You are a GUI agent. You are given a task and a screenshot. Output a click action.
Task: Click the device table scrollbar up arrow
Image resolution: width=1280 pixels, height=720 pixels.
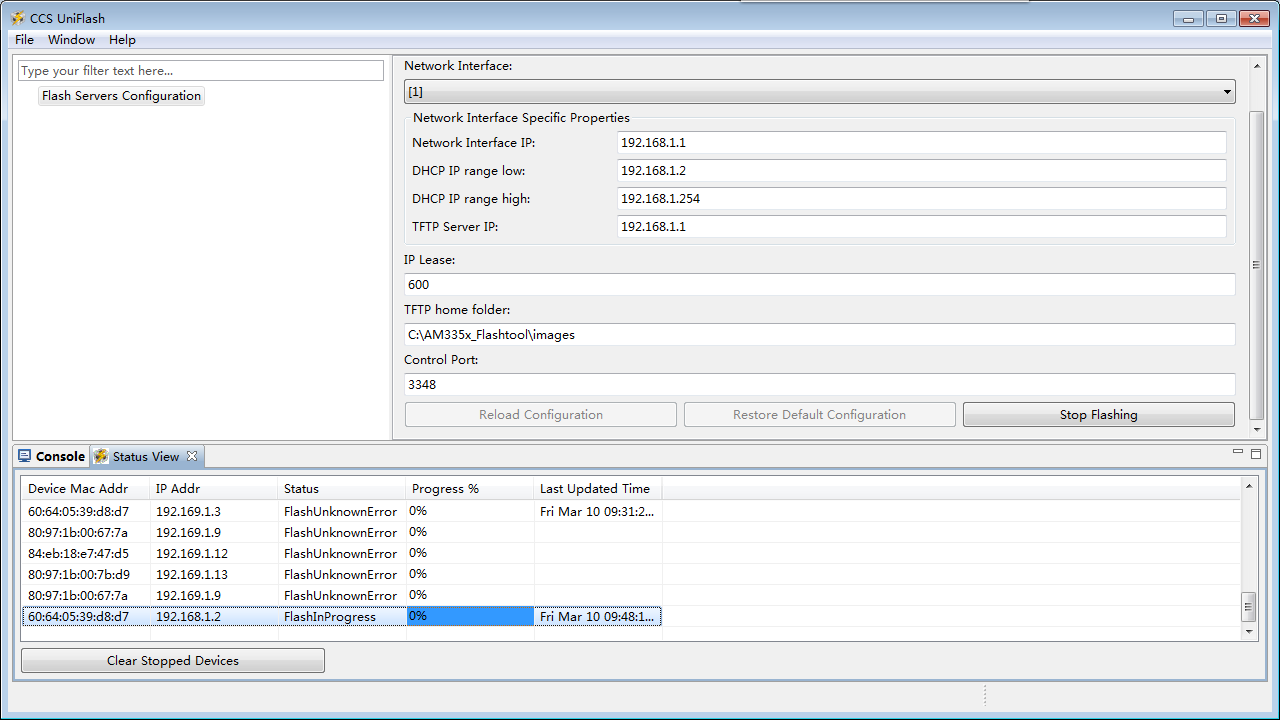[1248, 486]
